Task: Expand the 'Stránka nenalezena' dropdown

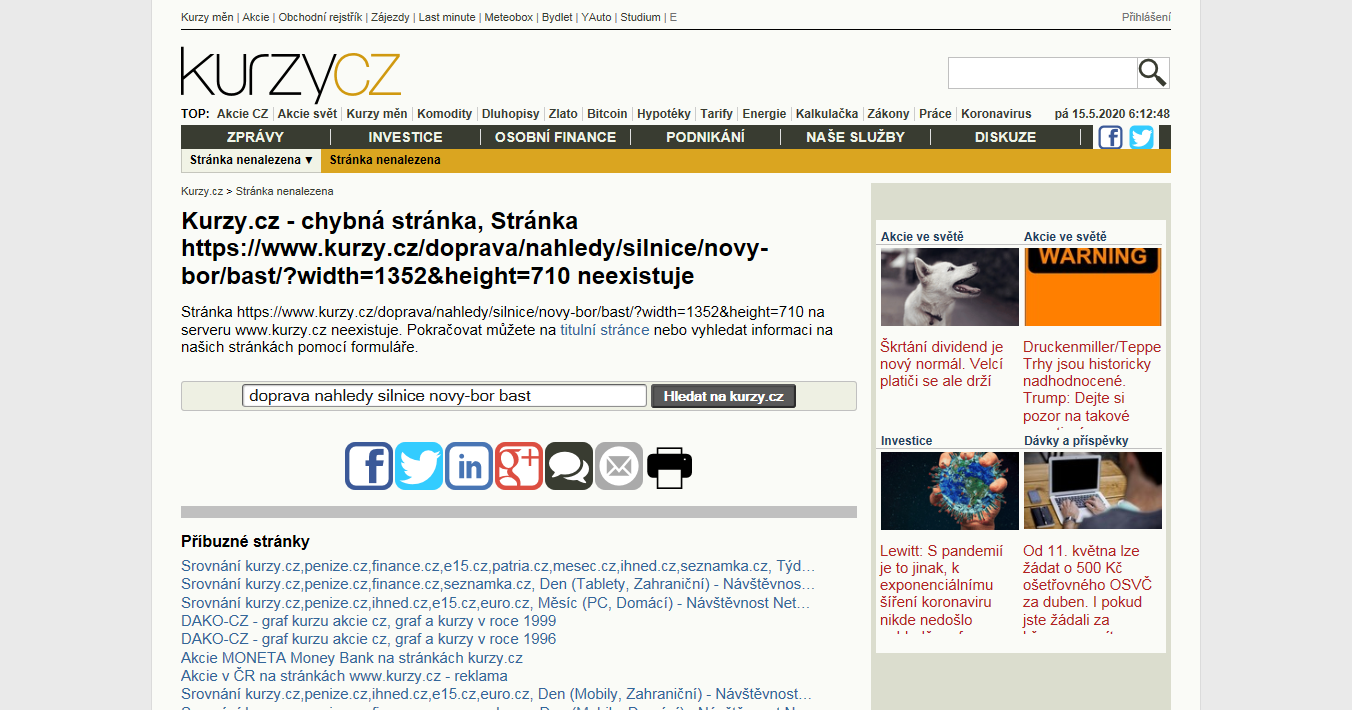Action: point(252,160)
